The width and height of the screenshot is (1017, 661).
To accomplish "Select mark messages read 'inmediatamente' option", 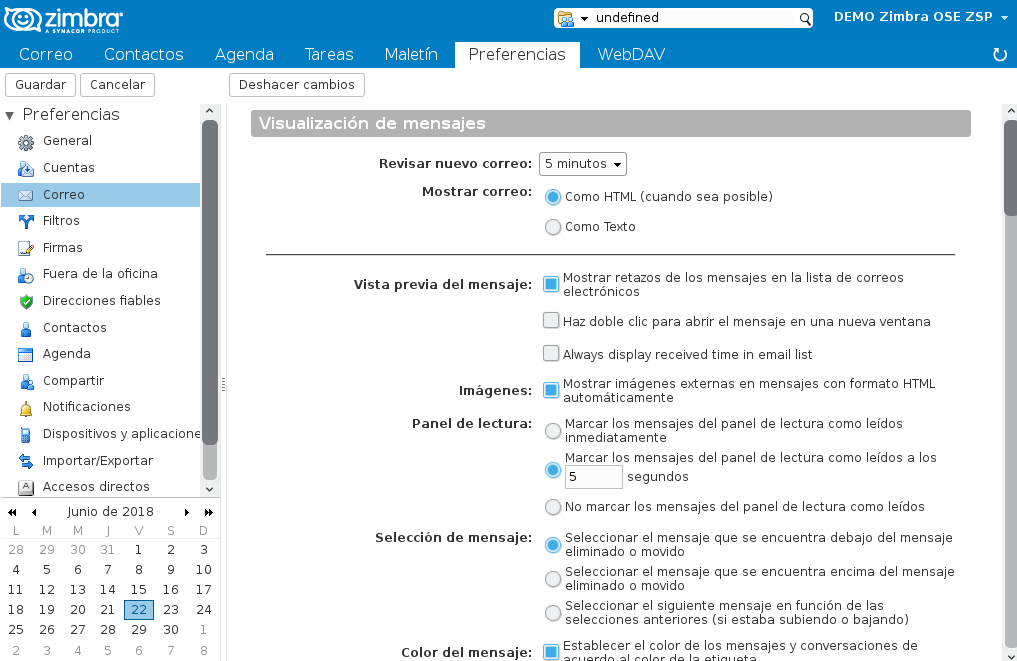I will (x=553, y=431).
